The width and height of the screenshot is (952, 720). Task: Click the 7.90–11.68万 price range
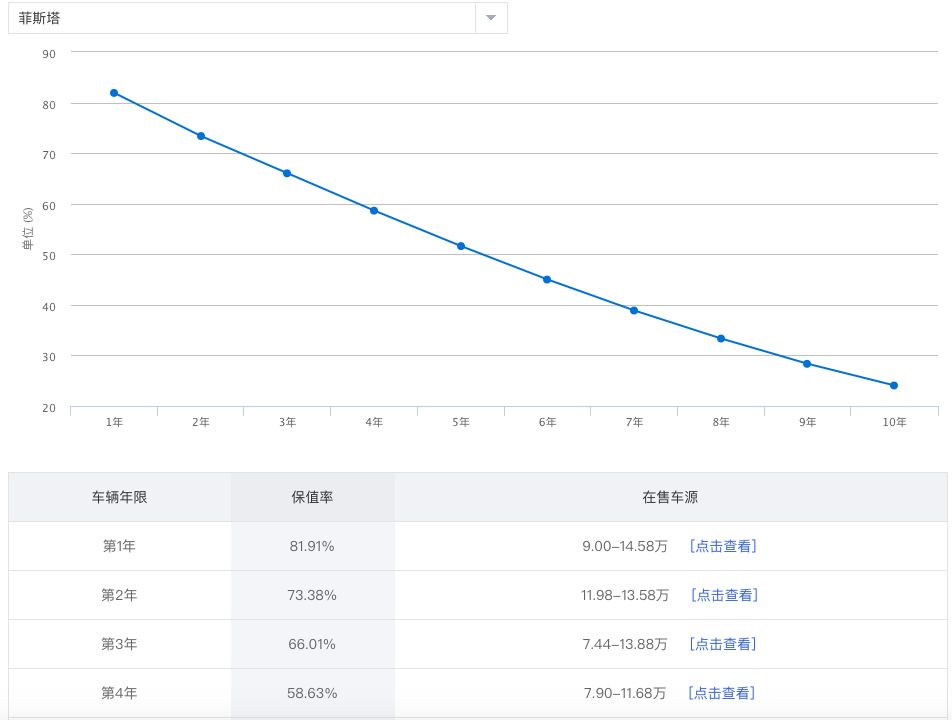[625, 693]
